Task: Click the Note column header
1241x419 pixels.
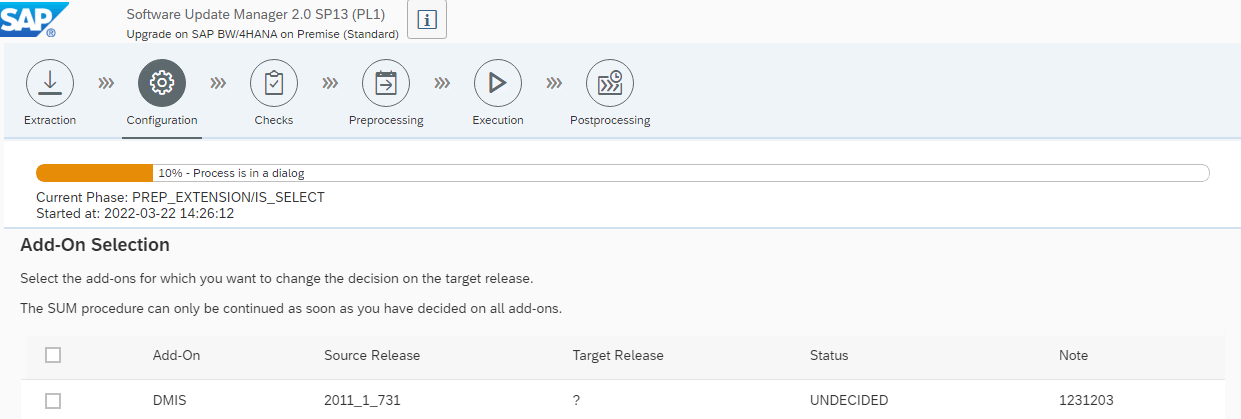Action: 1073,355
